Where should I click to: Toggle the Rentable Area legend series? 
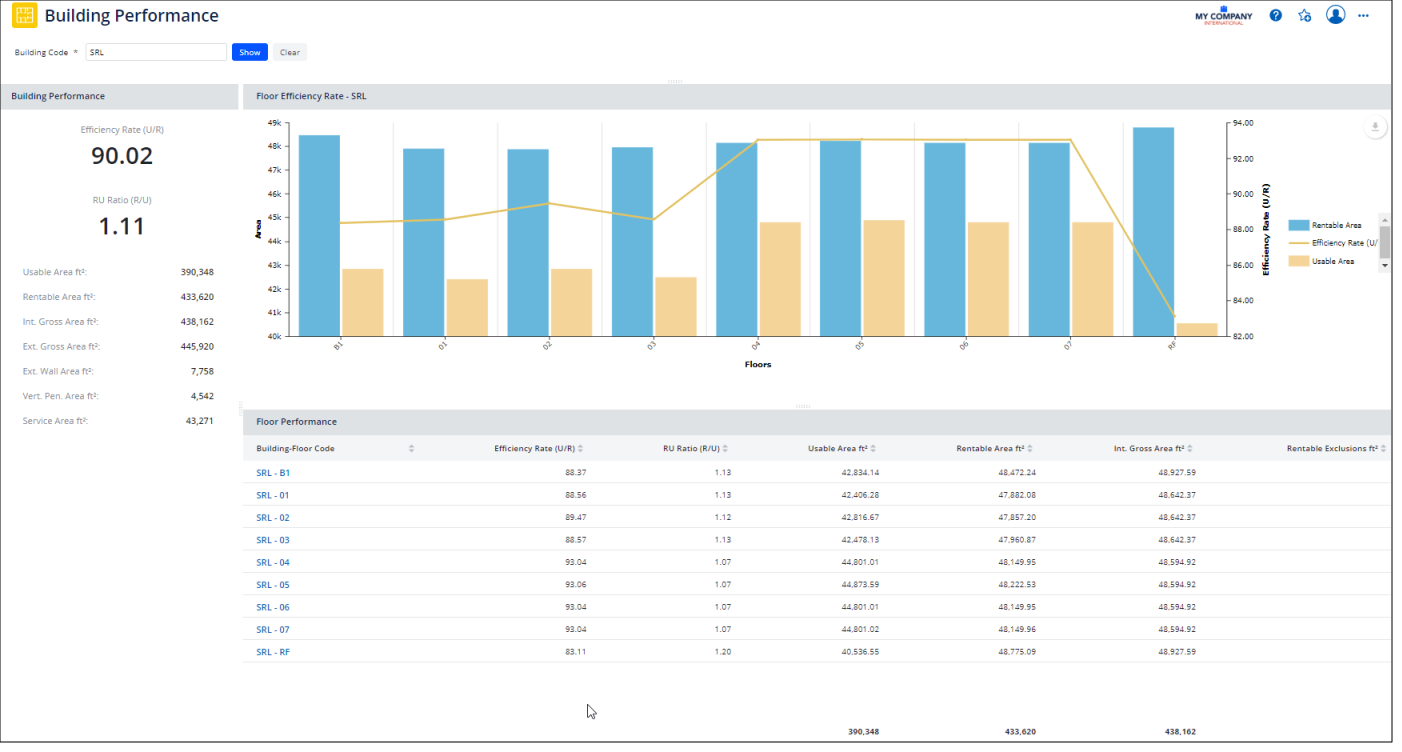click(1331, 225)
